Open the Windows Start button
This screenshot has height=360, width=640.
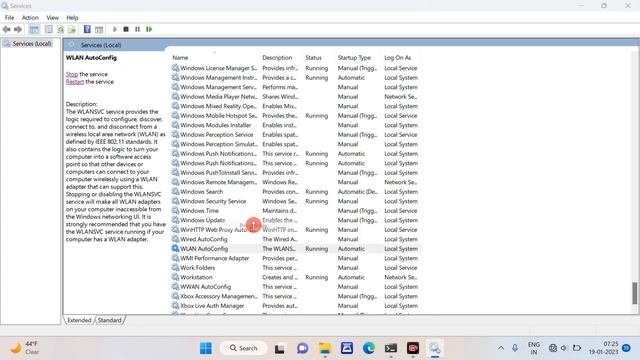pos(206,348)
